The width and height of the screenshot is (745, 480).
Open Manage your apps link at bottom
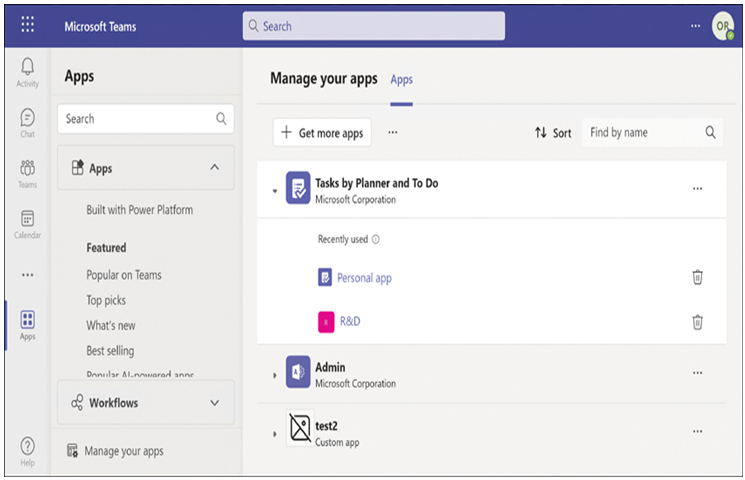tap(115, 451)
